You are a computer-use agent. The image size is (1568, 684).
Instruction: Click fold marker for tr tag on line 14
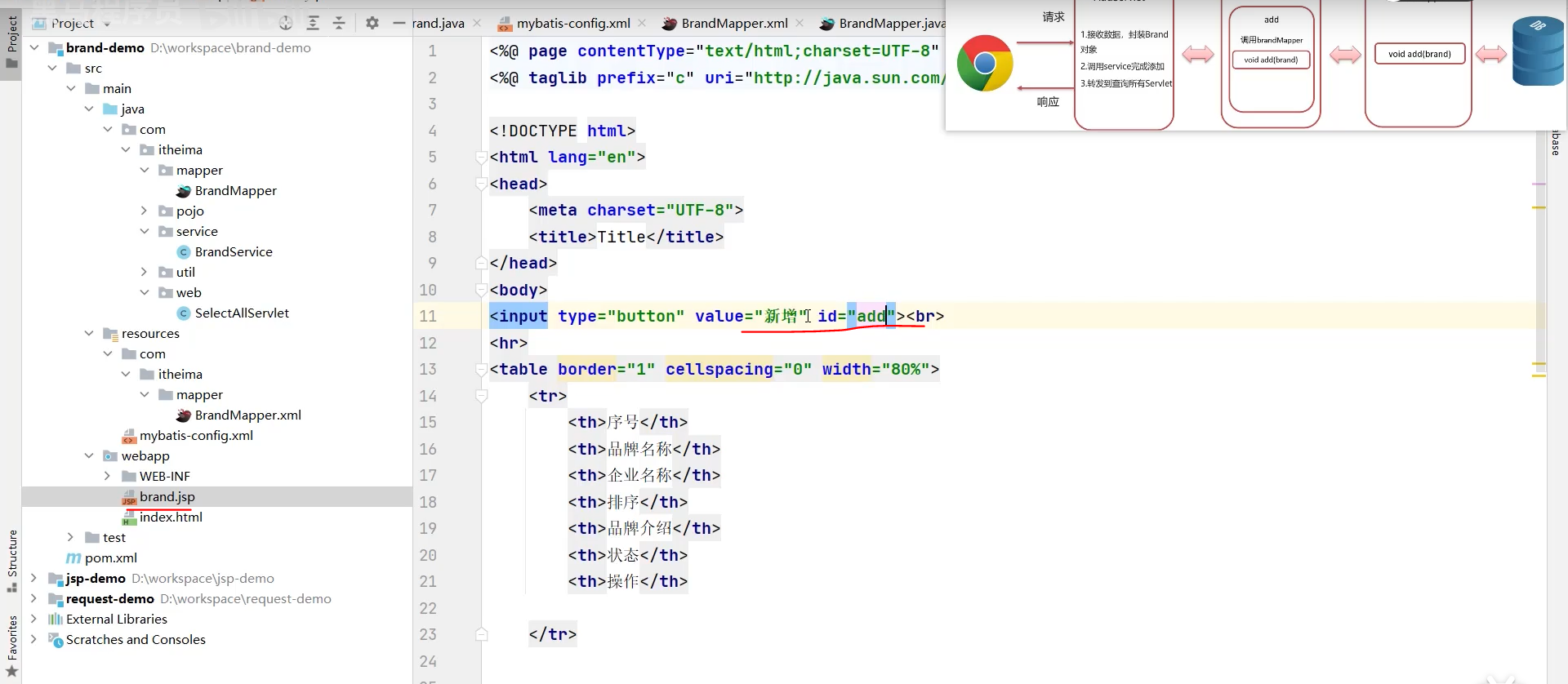pyautogui.click(x=482, y=396)
